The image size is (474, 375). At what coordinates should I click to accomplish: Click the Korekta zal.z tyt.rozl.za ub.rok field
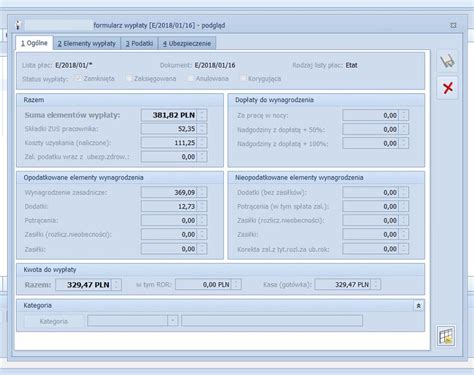coord(371,249)
